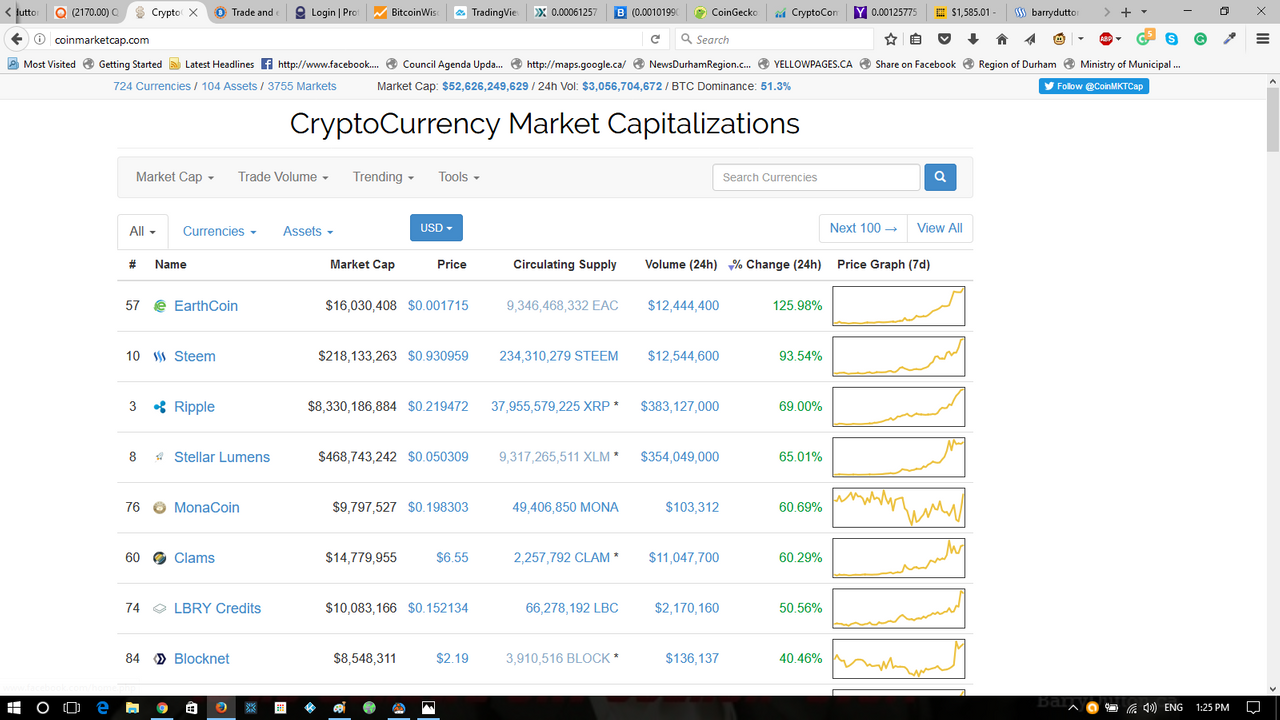Click the Clams logo icon
The width and height of the screenshot is (1280, 720).
(160, 558)
